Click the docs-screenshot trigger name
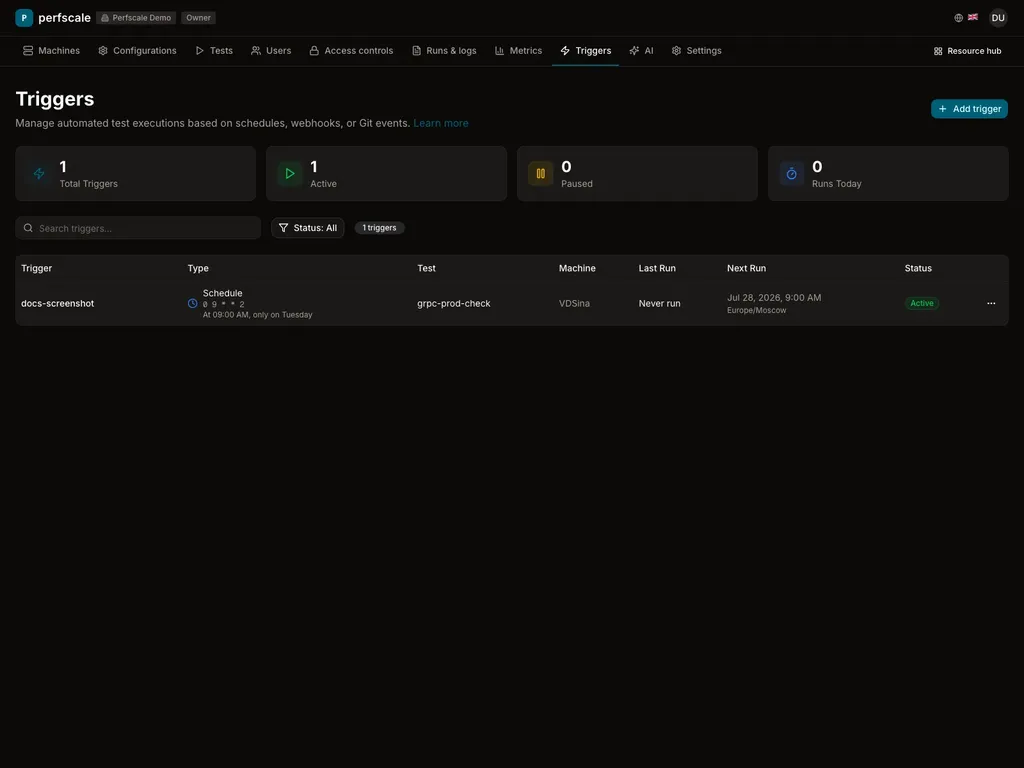The image size is (1024, 768). pyautogui.click(x=57, y=304)
